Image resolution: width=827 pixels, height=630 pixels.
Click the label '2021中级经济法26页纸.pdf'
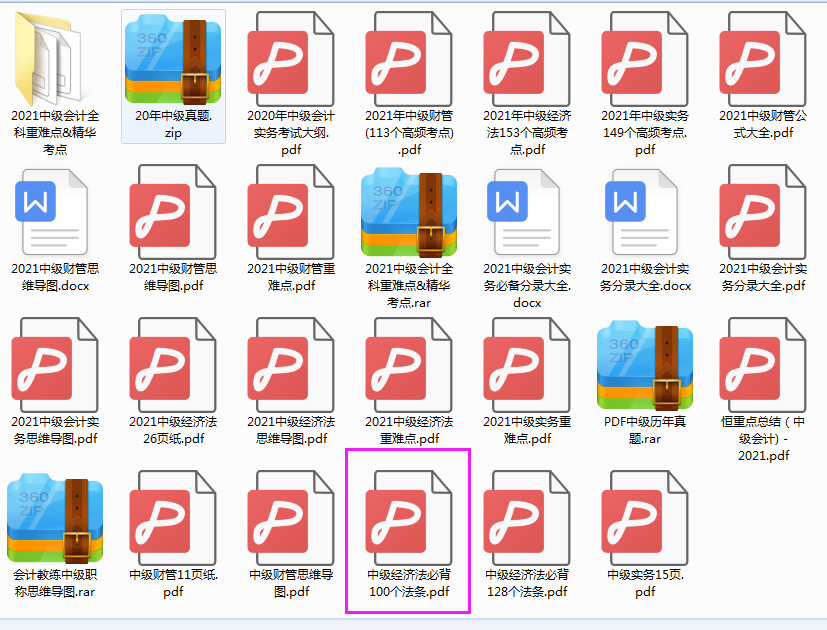(173, 430)
